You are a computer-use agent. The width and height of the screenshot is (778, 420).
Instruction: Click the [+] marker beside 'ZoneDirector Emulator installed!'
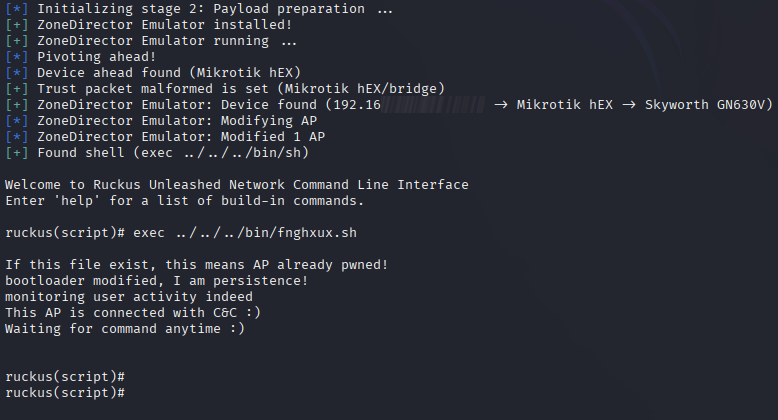[17, 25]
